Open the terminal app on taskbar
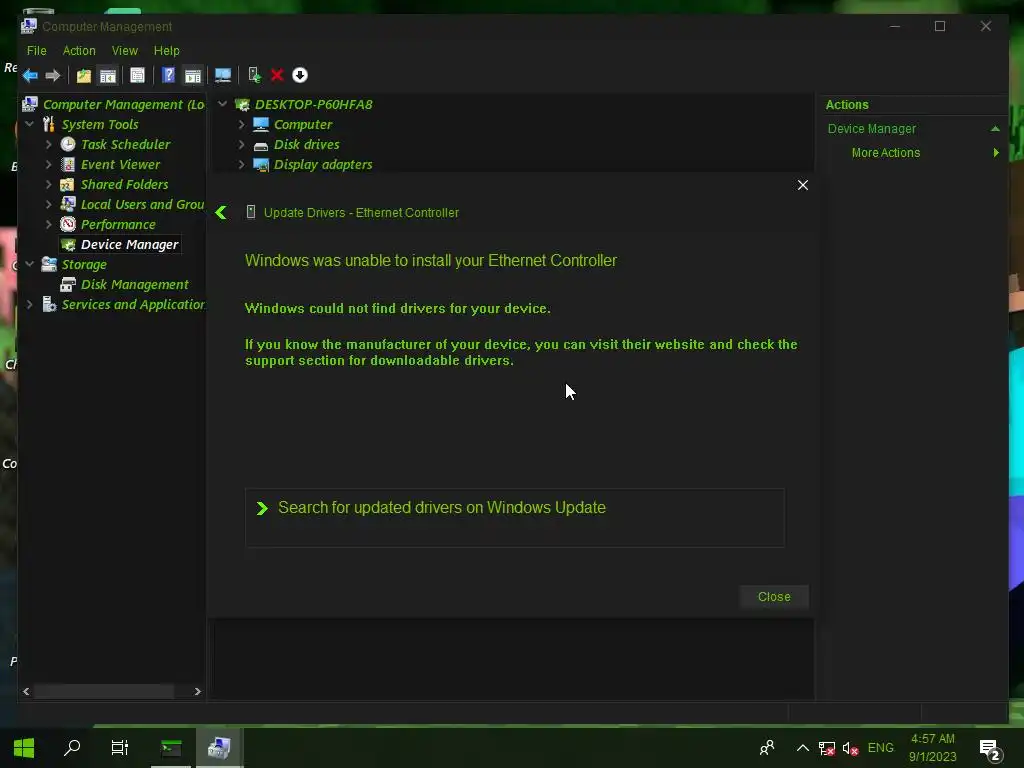The height and width of the screenshot is (768, 1024). 171,748
